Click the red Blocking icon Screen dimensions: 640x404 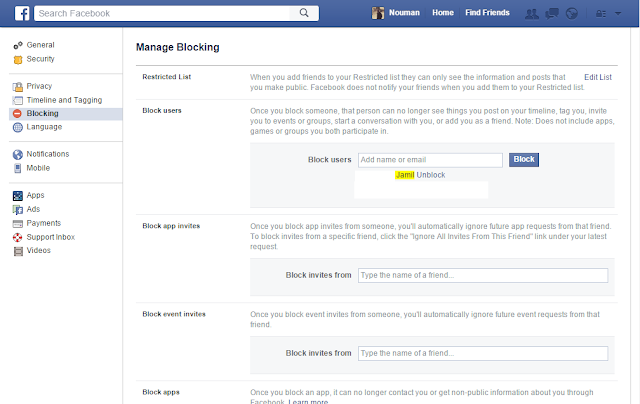[17, 114]
